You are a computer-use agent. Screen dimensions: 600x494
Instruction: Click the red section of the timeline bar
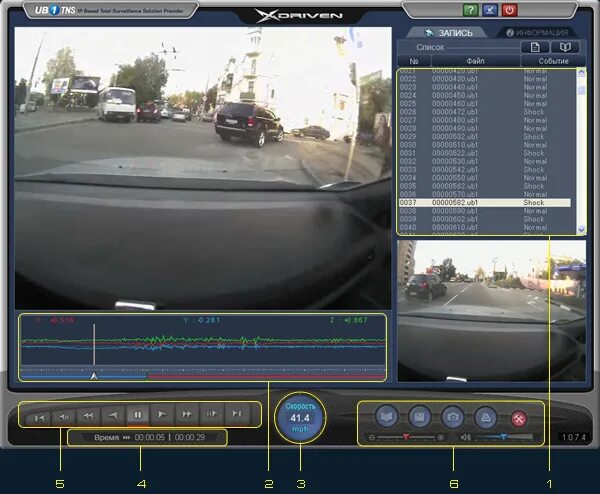pyautogui.click(x=266, y=377)
